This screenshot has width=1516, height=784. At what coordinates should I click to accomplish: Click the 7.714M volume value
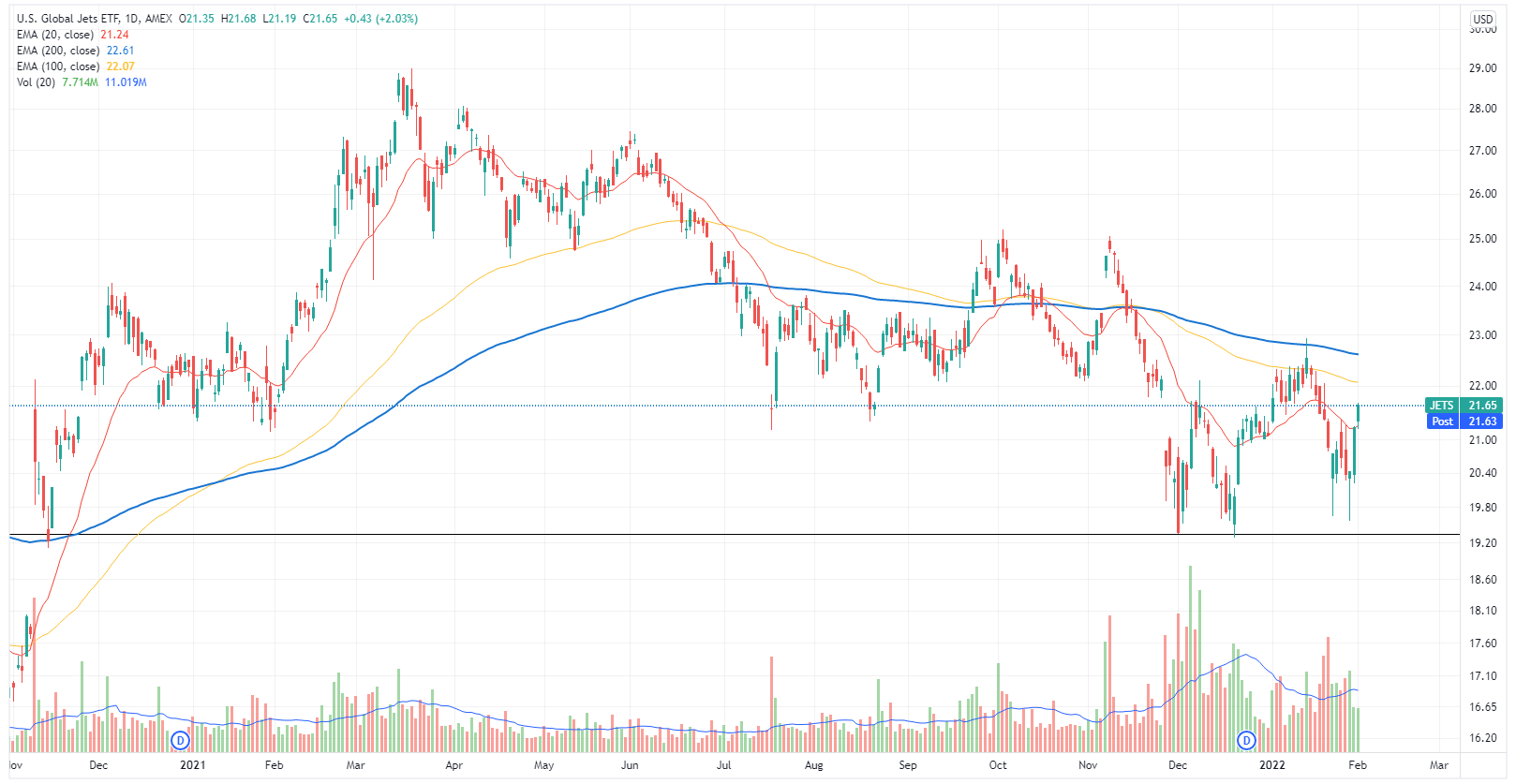click(x=80, y=82)
